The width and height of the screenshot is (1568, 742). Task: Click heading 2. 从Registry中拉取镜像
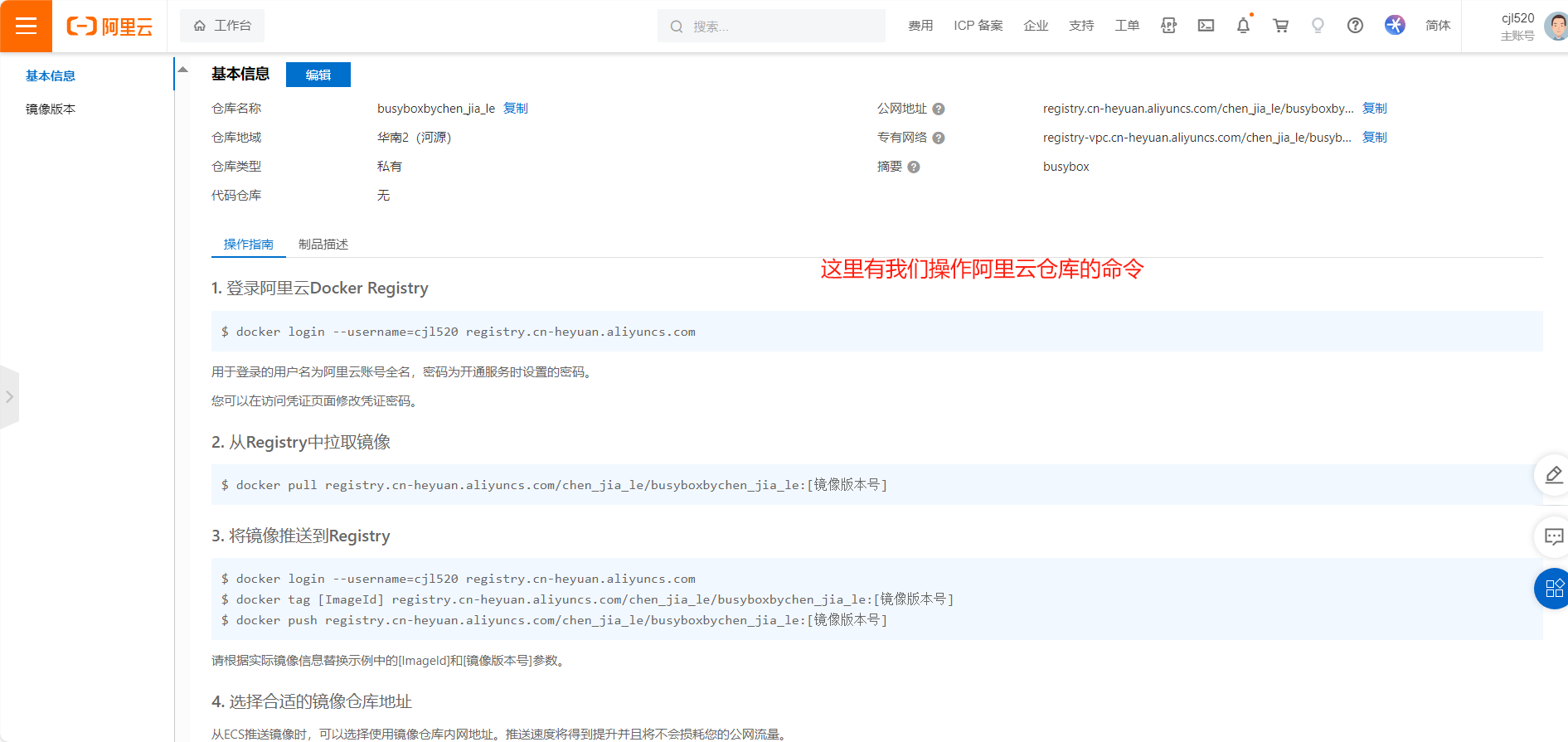(x=301, y=443)
